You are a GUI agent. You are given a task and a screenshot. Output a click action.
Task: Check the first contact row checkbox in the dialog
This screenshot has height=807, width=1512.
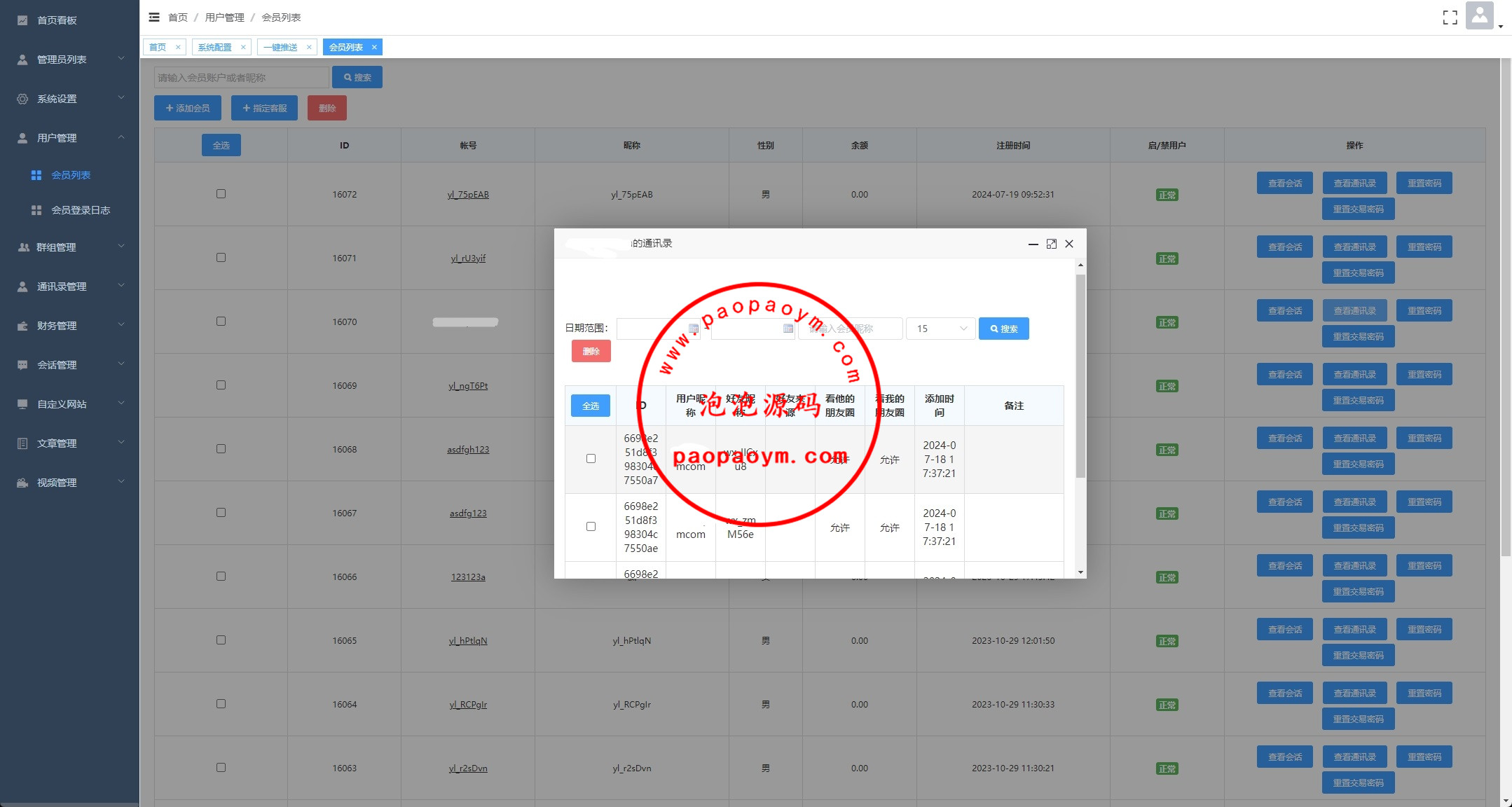pos(591,459)
